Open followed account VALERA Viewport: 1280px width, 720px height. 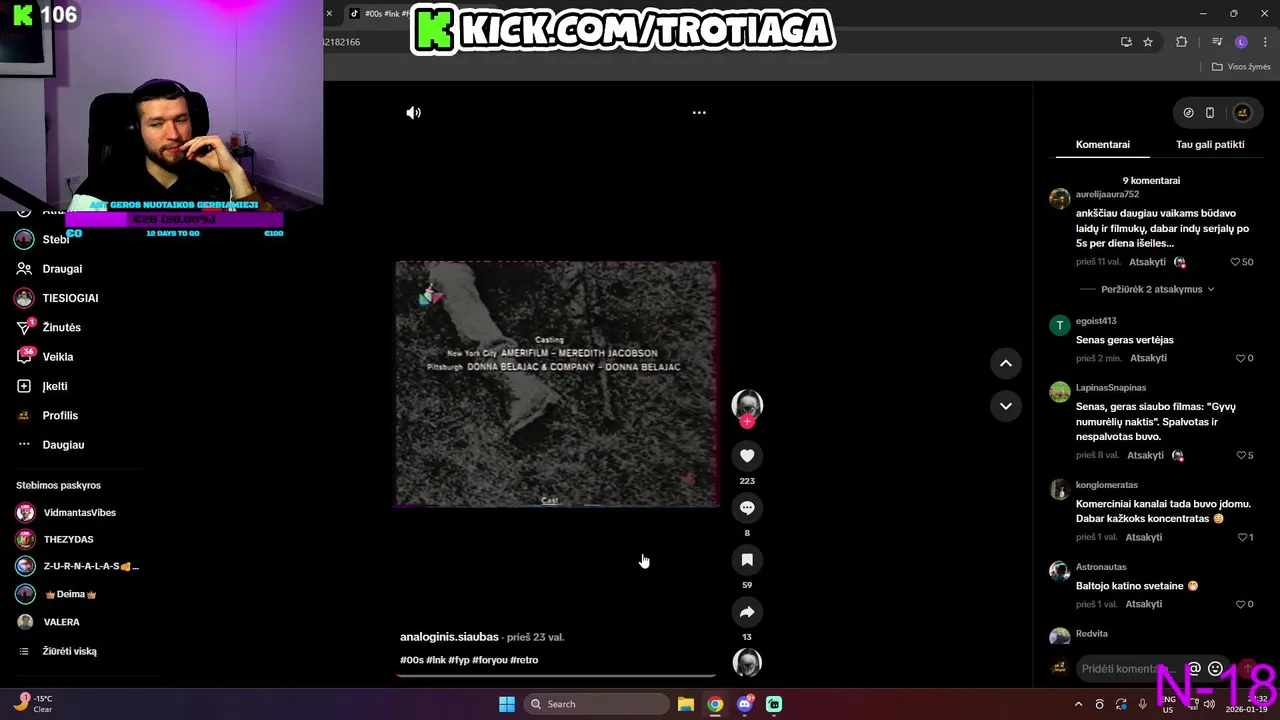point(61,622)
